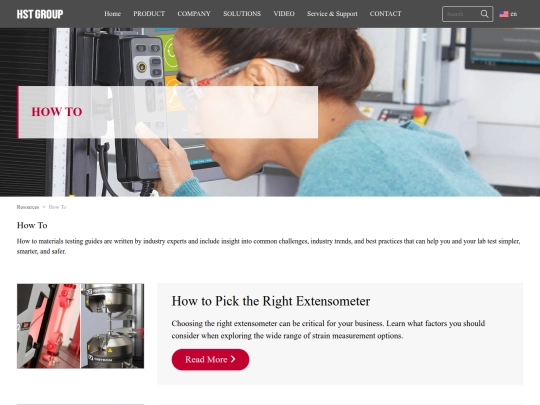The image size is (540, 405).
Task: Click the Resources breadcrumb link
Action: (28, 207)
